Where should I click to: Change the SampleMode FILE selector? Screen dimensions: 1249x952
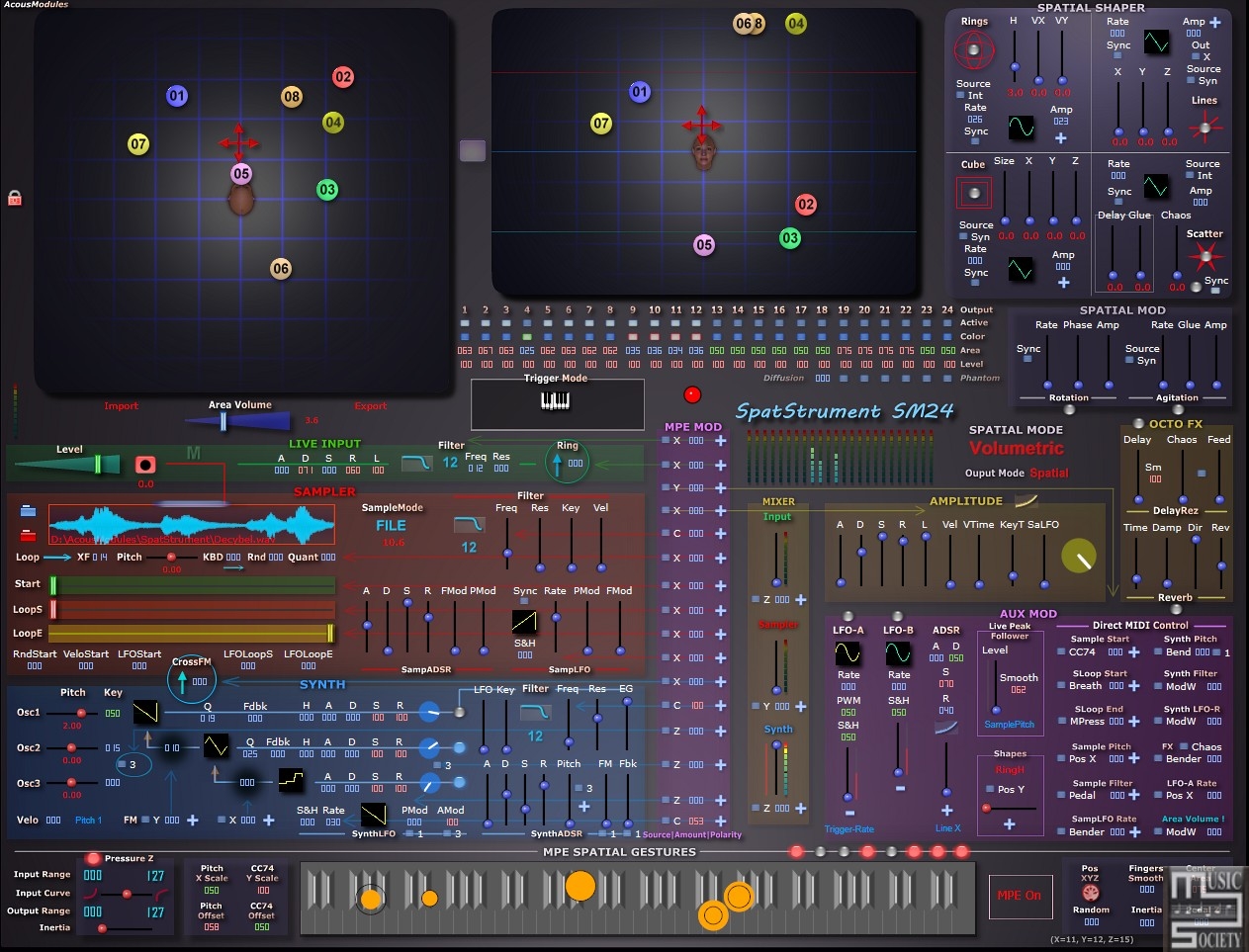tap(391, 526)
